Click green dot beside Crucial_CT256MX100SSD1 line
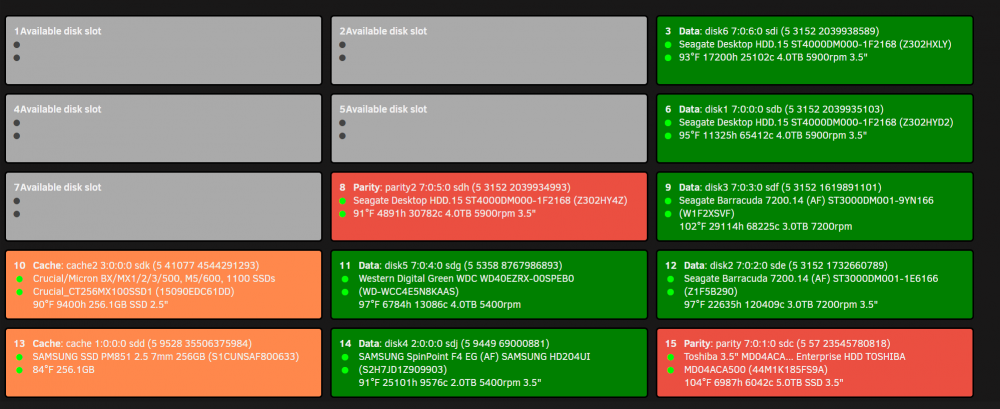 pyautogui.click(x=19, y=292)
